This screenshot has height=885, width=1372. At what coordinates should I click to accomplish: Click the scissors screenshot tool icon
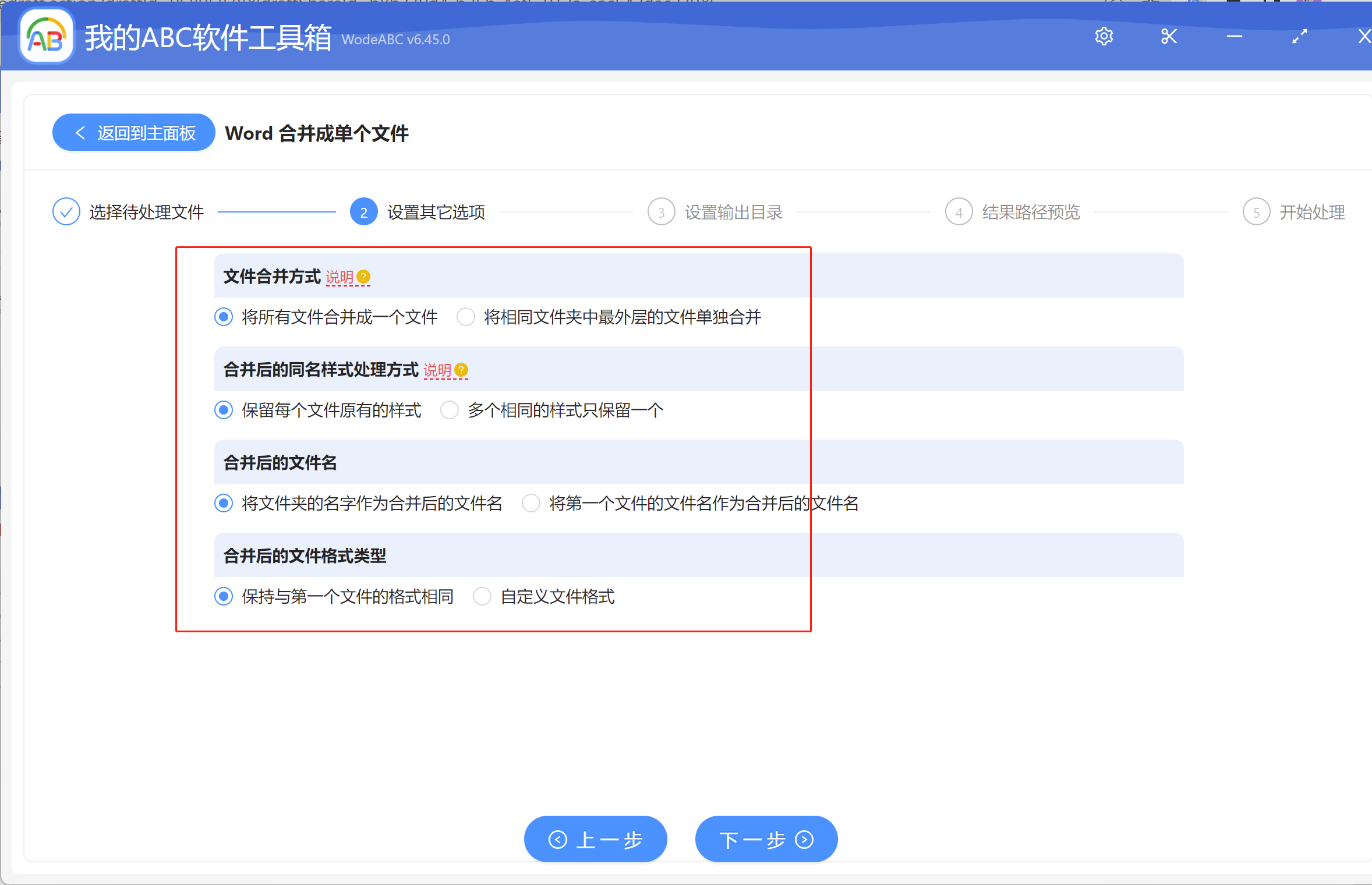coord(1169,36)
